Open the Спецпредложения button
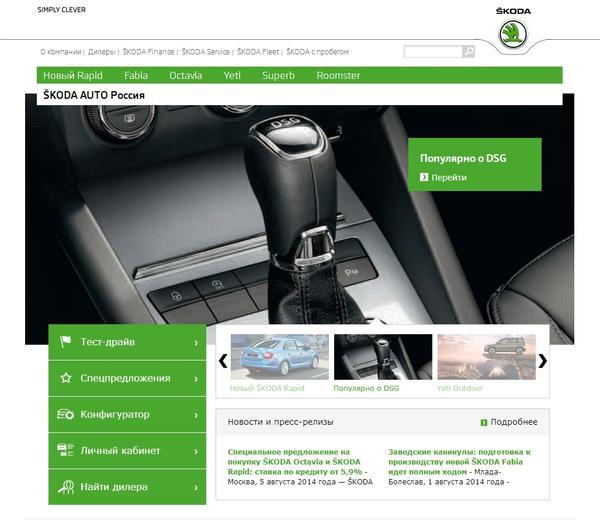Screen dimensions: 600x520 127,378
